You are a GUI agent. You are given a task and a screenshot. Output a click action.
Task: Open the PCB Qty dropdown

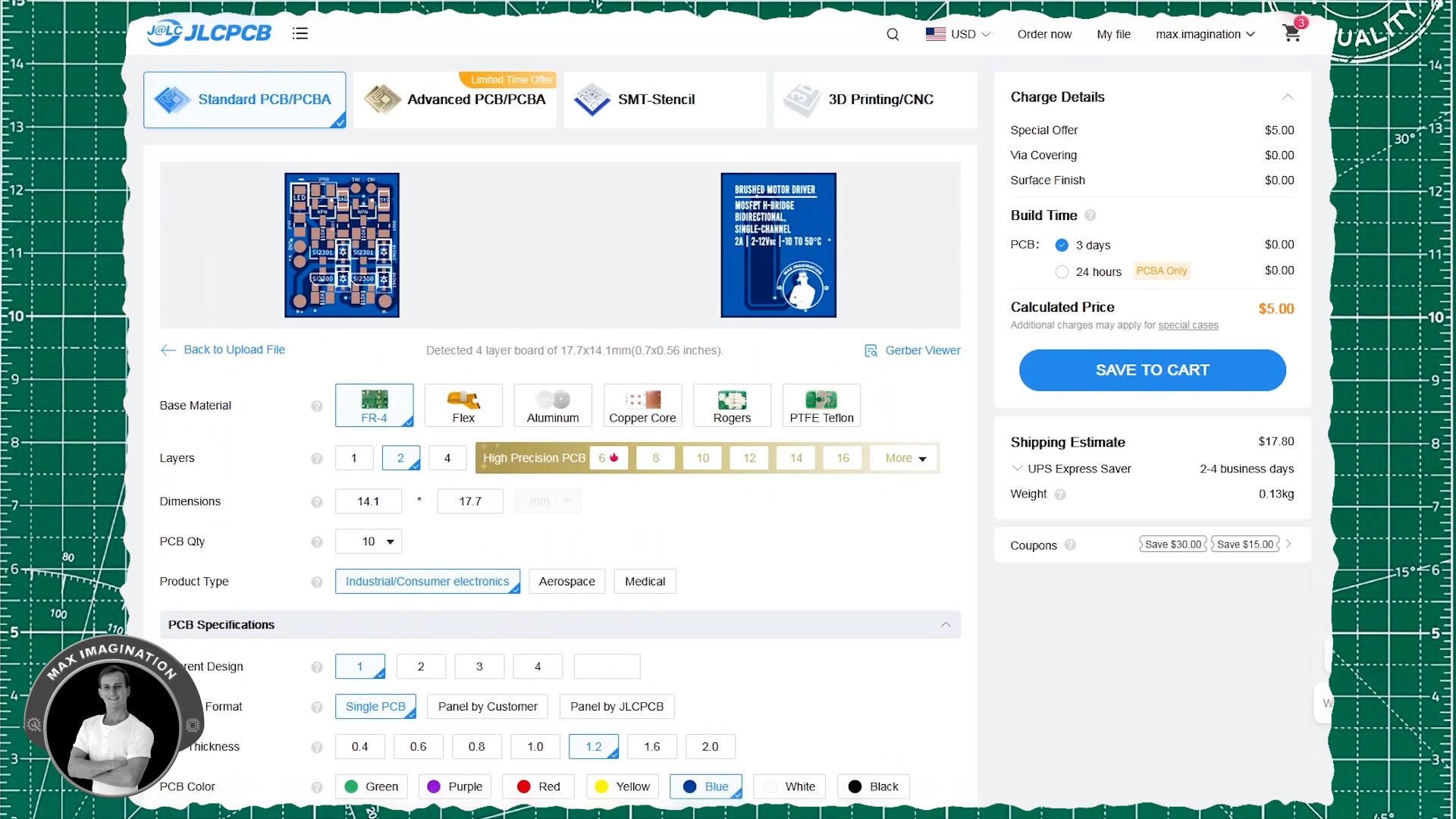click(x=369, y=541)
